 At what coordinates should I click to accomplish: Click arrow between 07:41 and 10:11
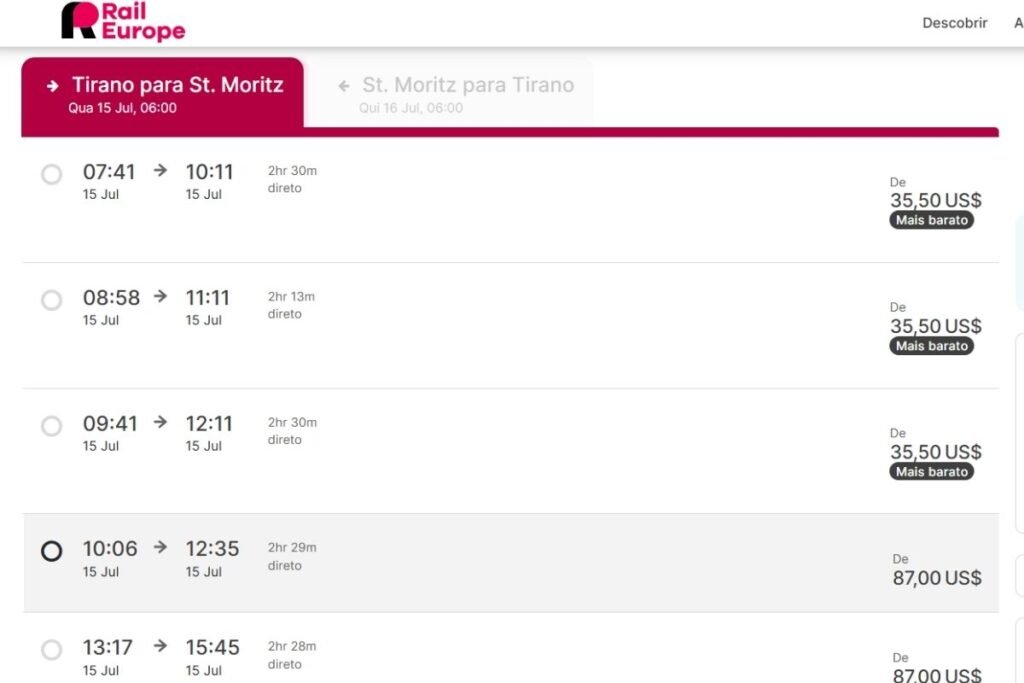[160, 170]
